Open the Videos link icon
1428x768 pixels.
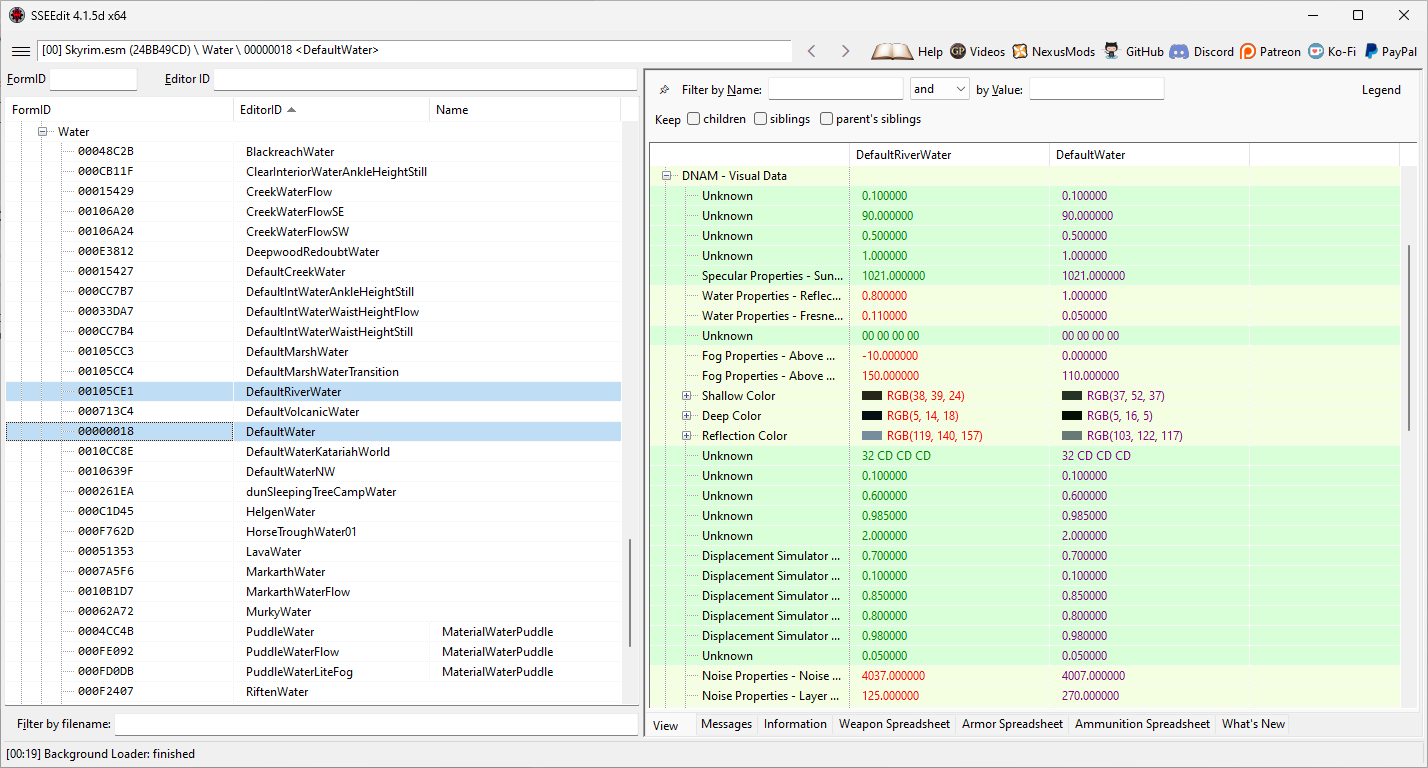(958, 51)
